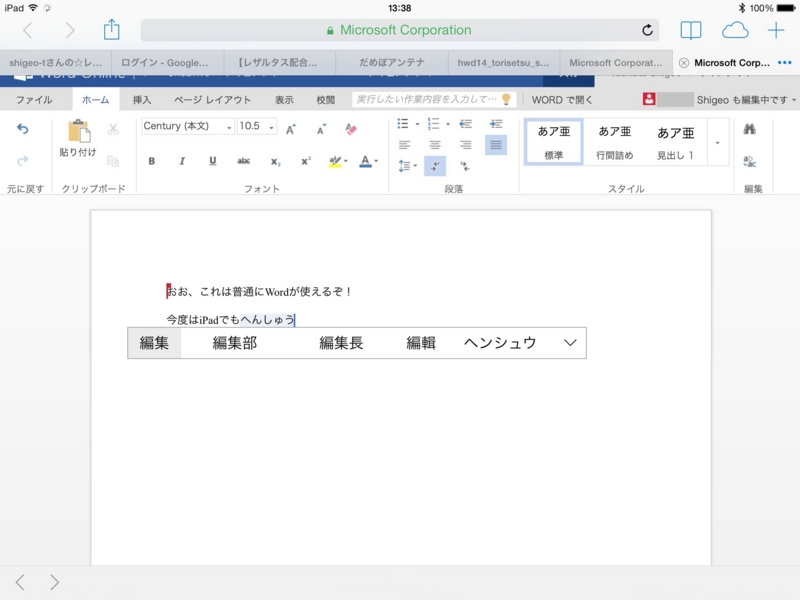
Task: Open more styles with the Styles dropdown arrow
Action: pos(718,142)
